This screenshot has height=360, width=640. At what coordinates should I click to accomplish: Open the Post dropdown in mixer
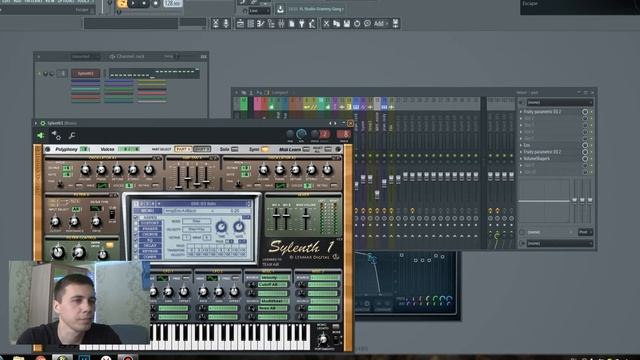[585, 232]
